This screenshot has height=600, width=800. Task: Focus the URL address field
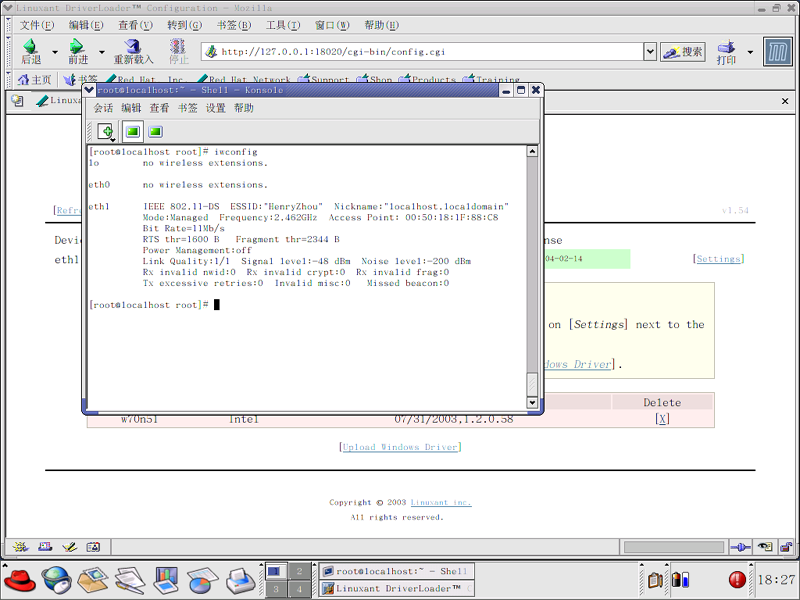423,52
